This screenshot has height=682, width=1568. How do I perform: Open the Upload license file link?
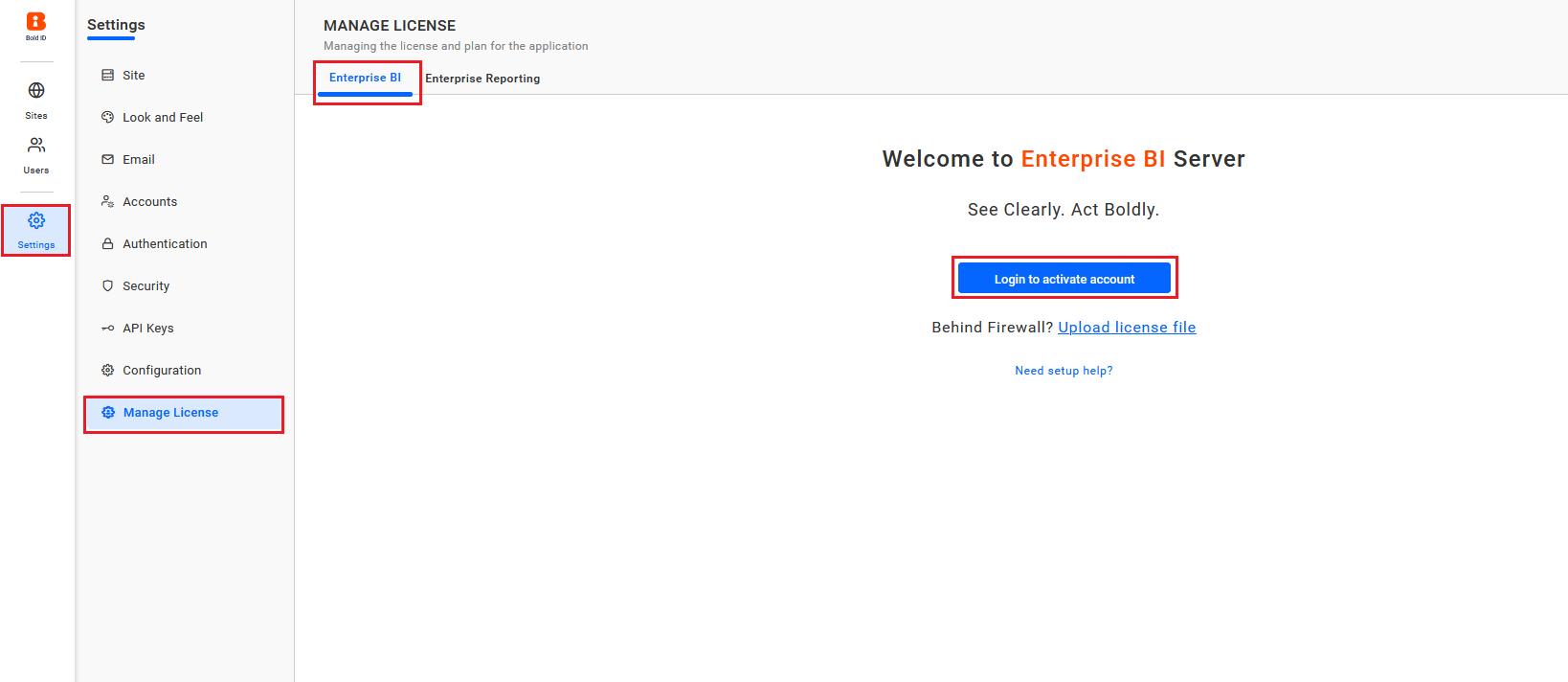1127,328
